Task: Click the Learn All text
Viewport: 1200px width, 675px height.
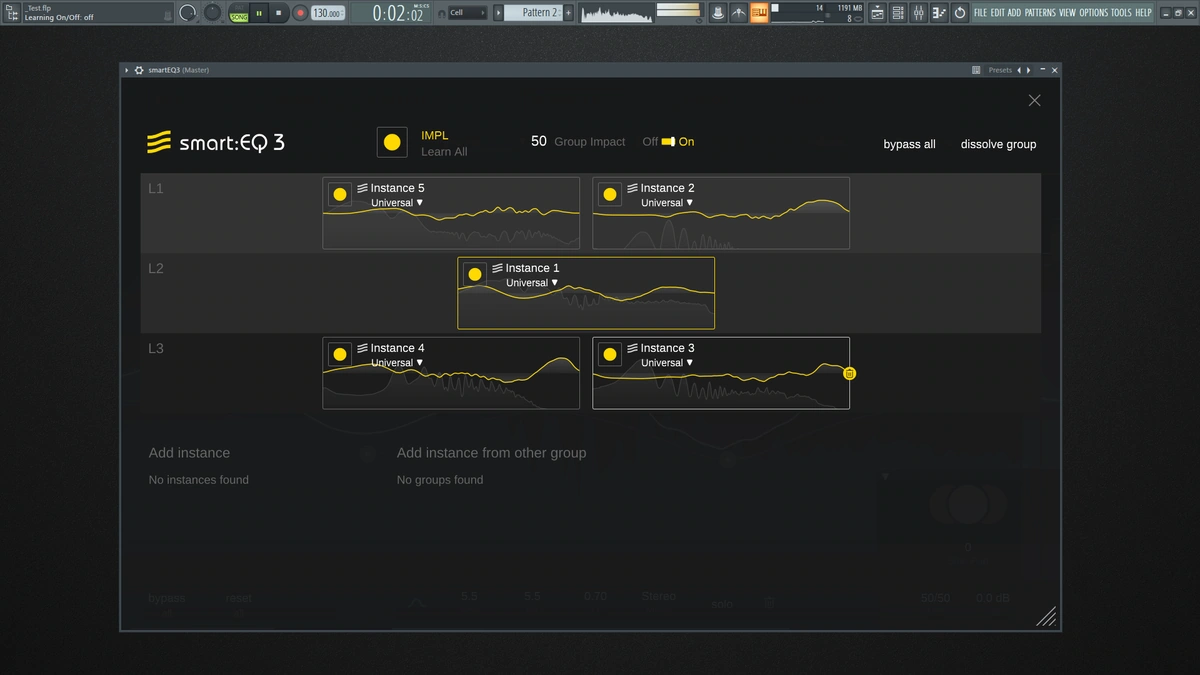Action: [x=444, y=152]
